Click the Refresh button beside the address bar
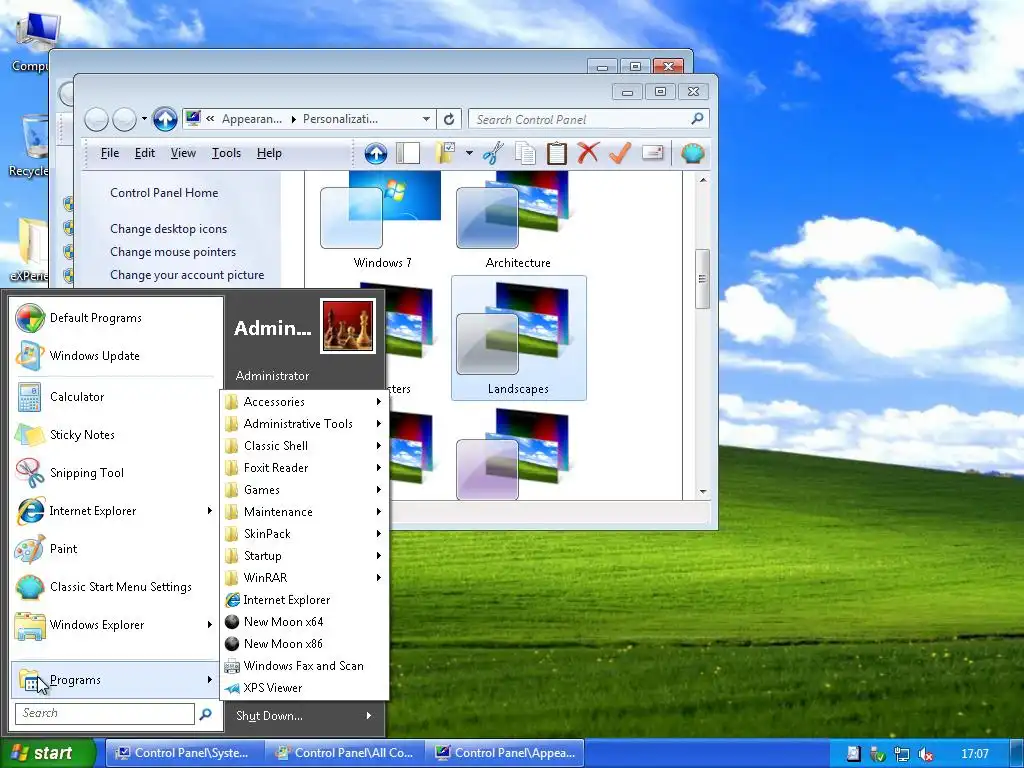 point(449,119)
